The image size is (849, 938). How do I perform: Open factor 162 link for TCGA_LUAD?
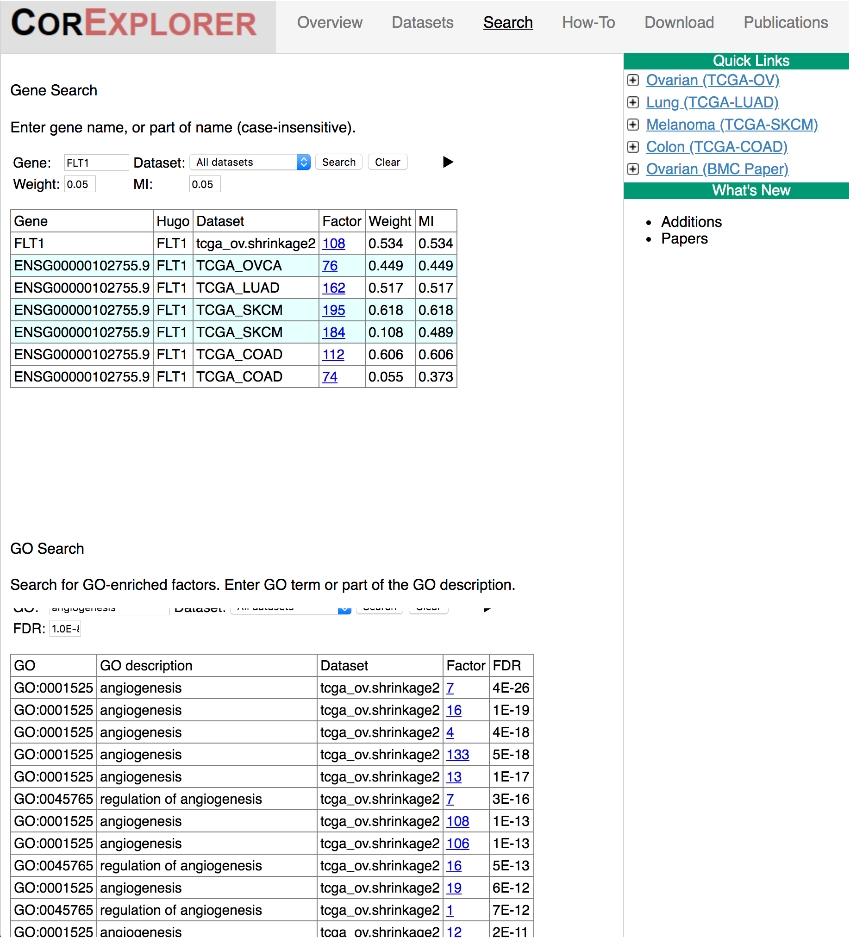(x=333, y=288)
